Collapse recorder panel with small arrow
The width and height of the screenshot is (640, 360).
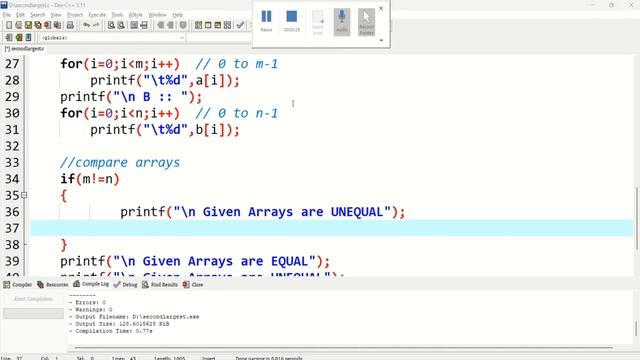(x=381, y=40)
